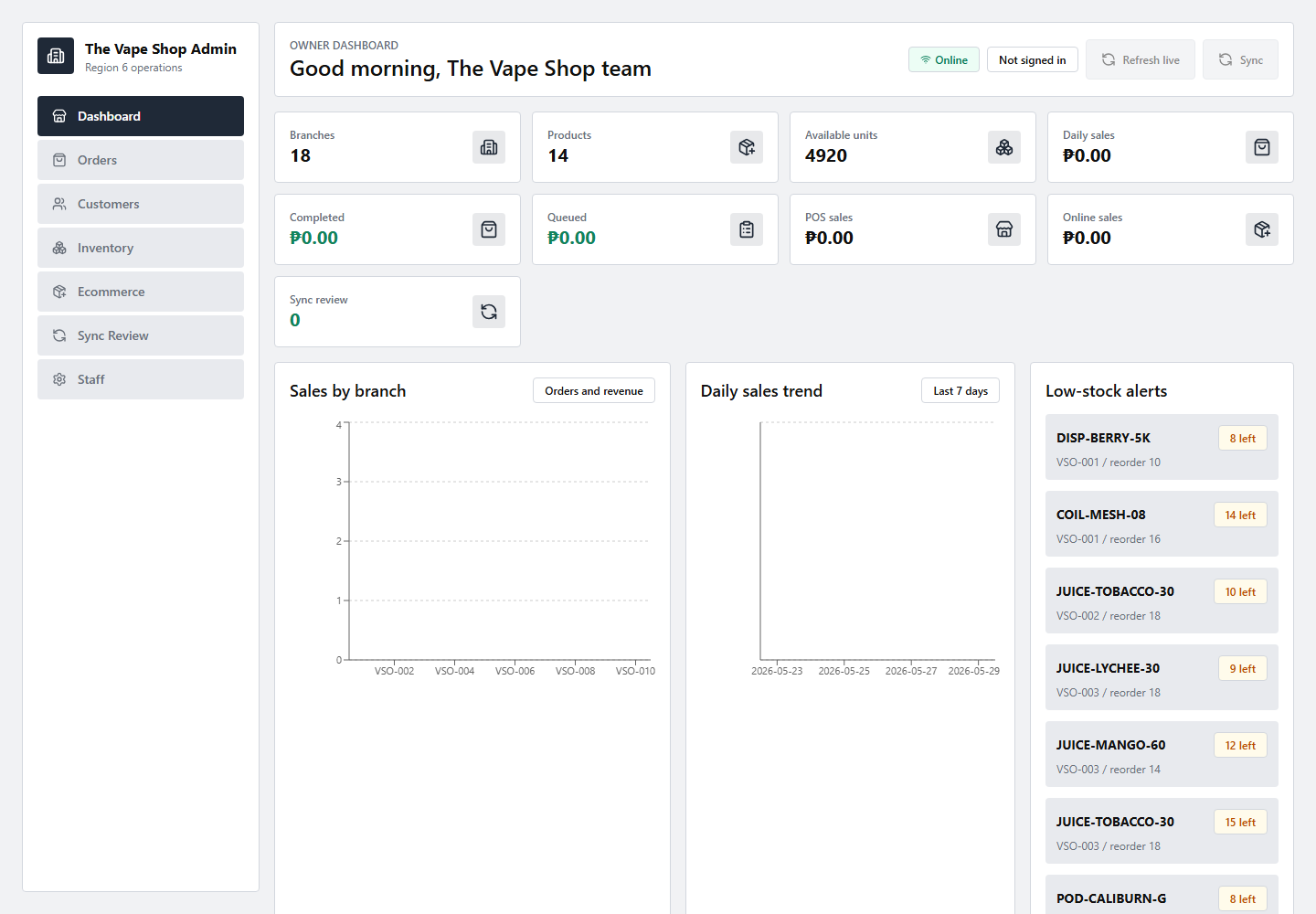Click the Orders and revenue chip
Viewport: 1316px width, 914px height.
[594, 390]
